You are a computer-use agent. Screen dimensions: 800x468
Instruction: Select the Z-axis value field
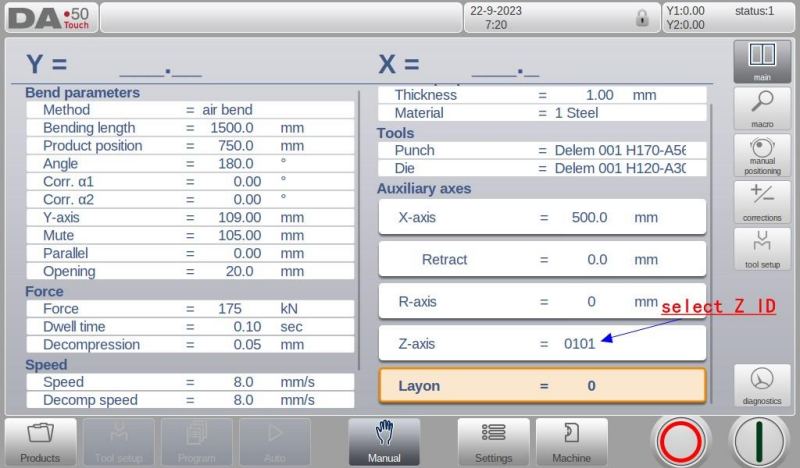point(579,343)
